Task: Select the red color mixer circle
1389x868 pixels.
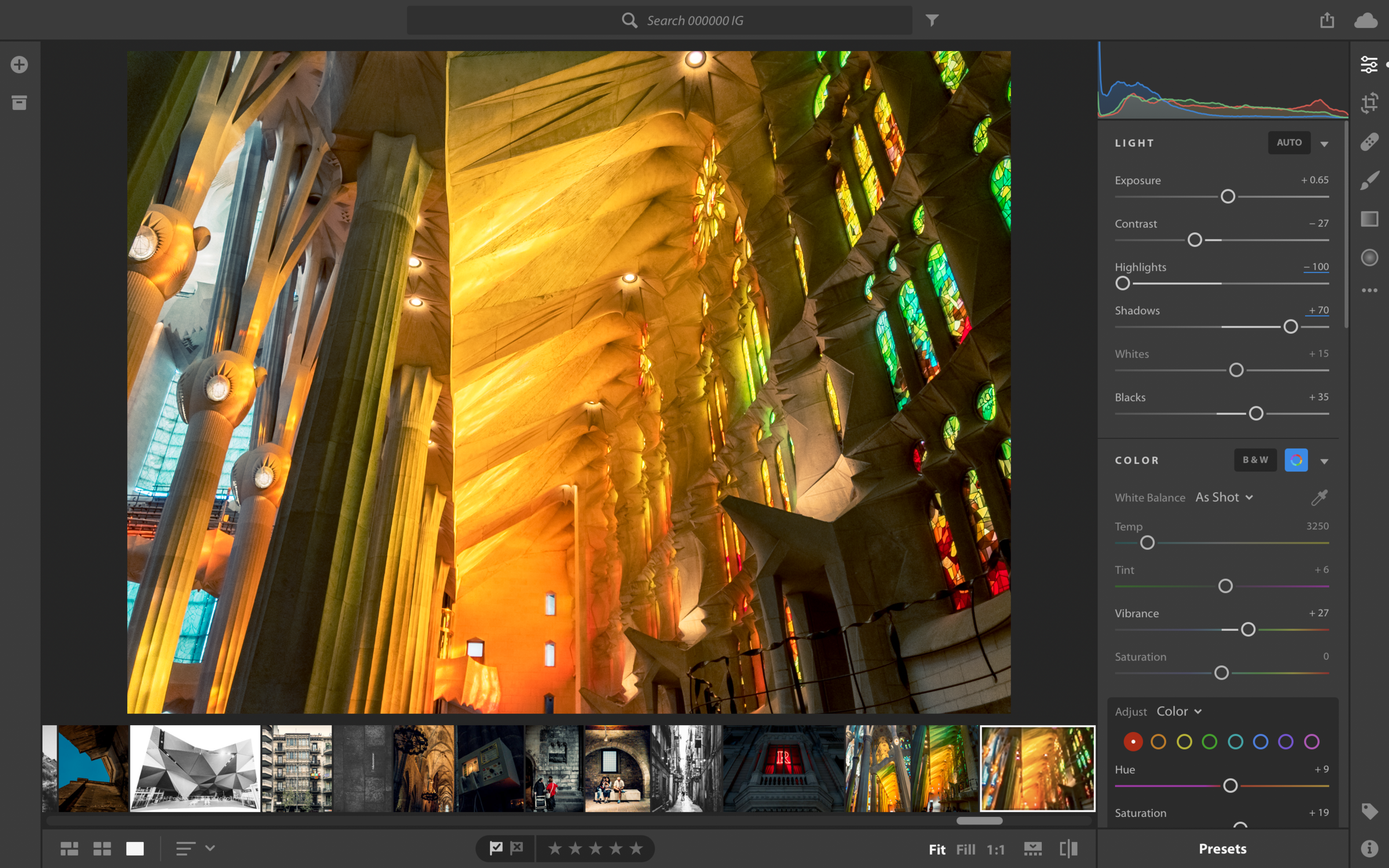Action: 1133,742
